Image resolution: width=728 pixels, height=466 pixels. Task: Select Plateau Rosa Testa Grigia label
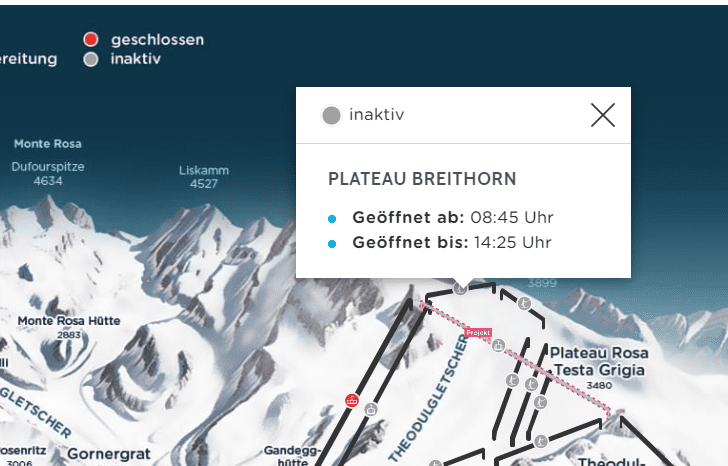(x=599, y=361)
